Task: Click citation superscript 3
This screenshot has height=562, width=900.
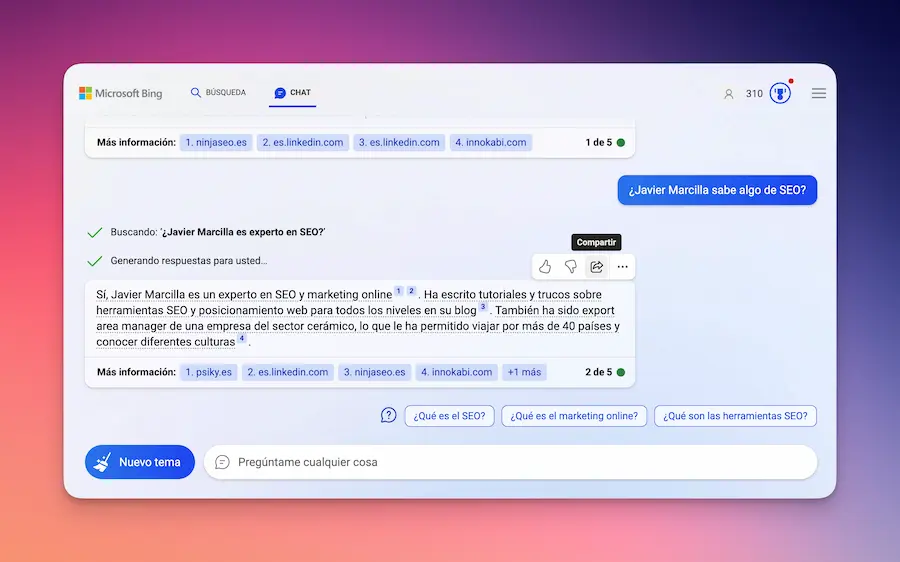Action: coord(483,307)
